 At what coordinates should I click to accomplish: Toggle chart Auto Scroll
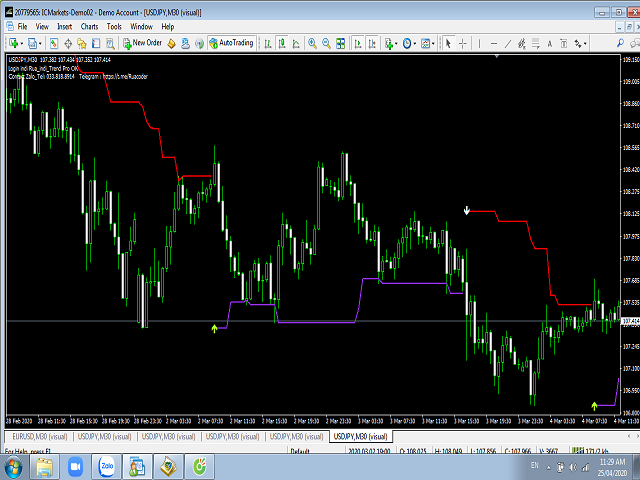pyautogui.click(x=358, y=43)
